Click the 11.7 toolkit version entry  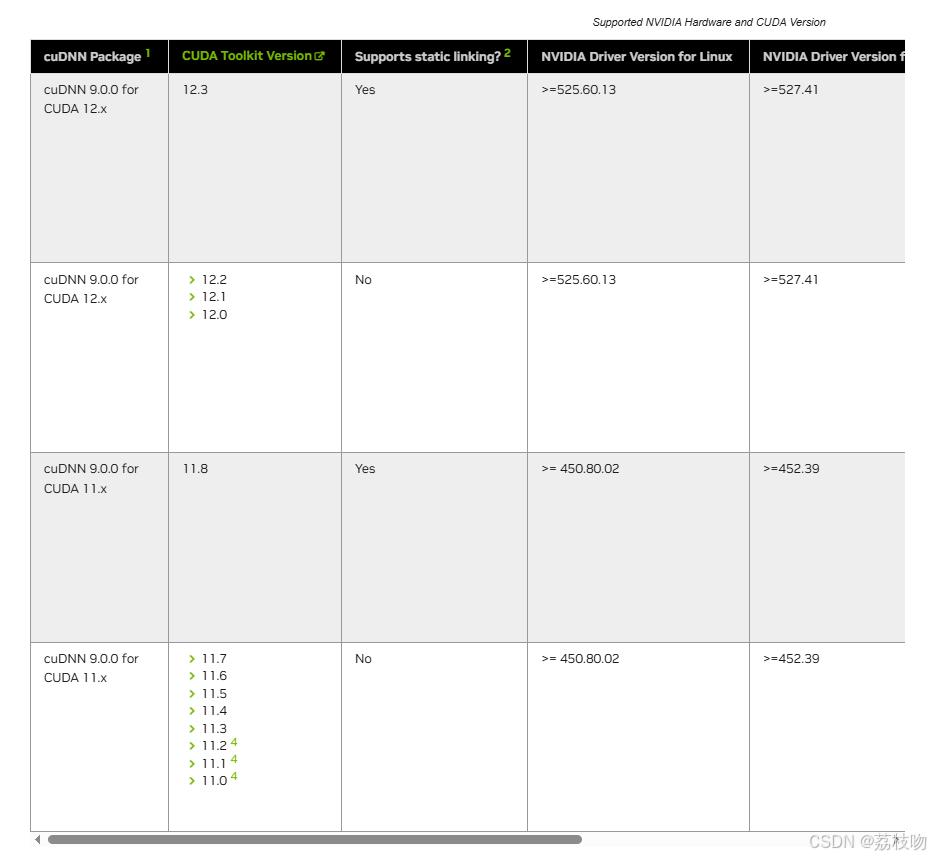point(214,659)
